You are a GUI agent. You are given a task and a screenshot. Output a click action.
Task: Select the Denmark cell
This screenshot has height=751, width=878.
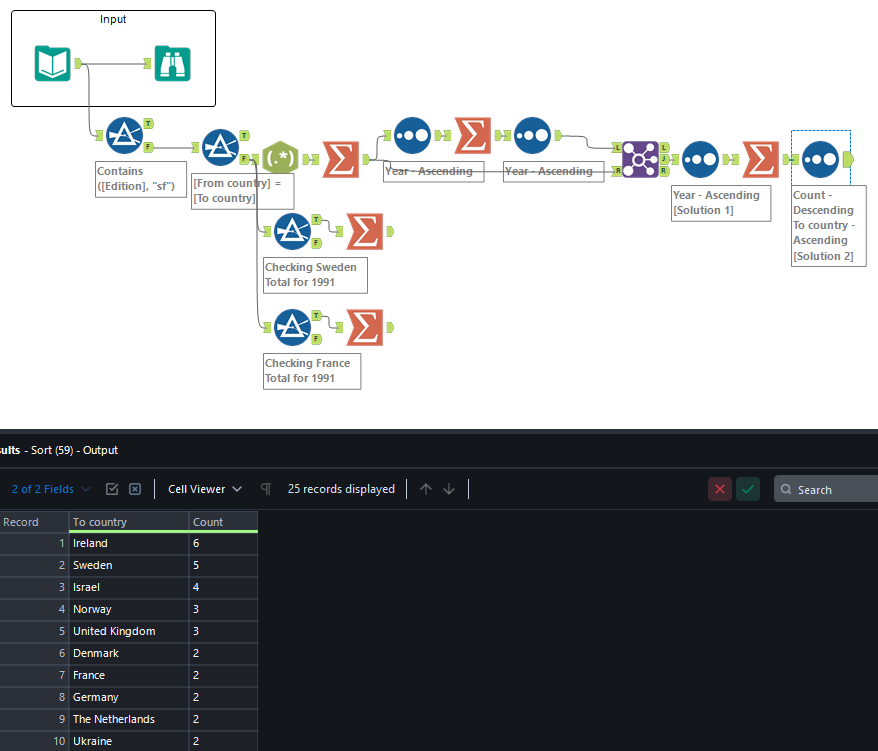[129, 653]
